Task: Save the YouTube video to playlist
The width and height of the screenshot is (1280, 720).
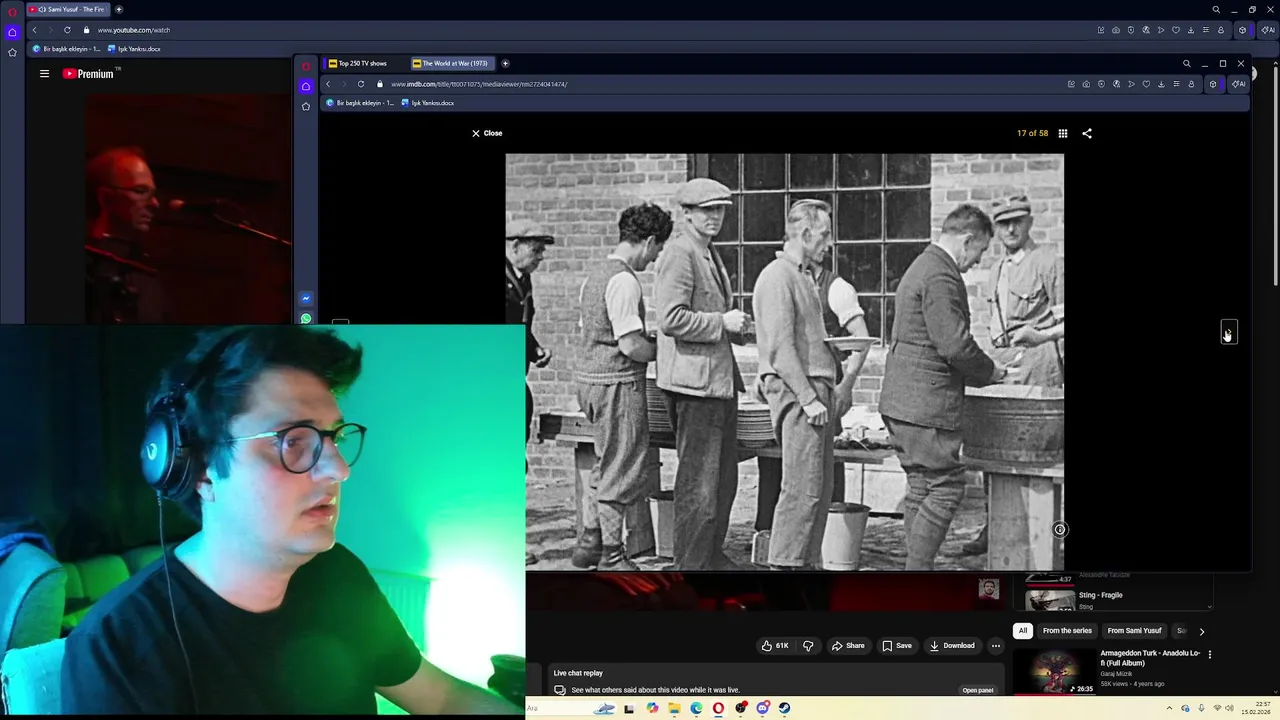Action: pos(896,646)
